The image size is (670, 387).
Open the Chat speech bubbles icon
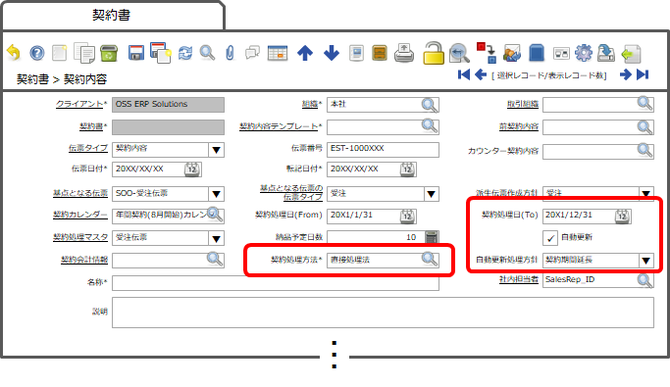click(253, 53)
